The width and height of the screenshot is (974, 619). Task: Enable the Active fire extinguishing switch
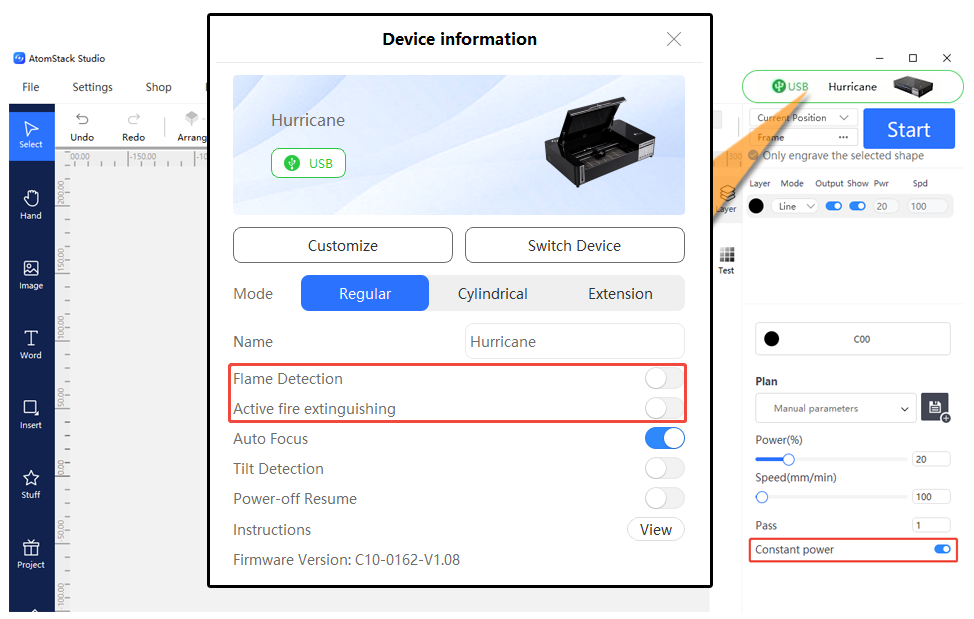coord(665,408)
